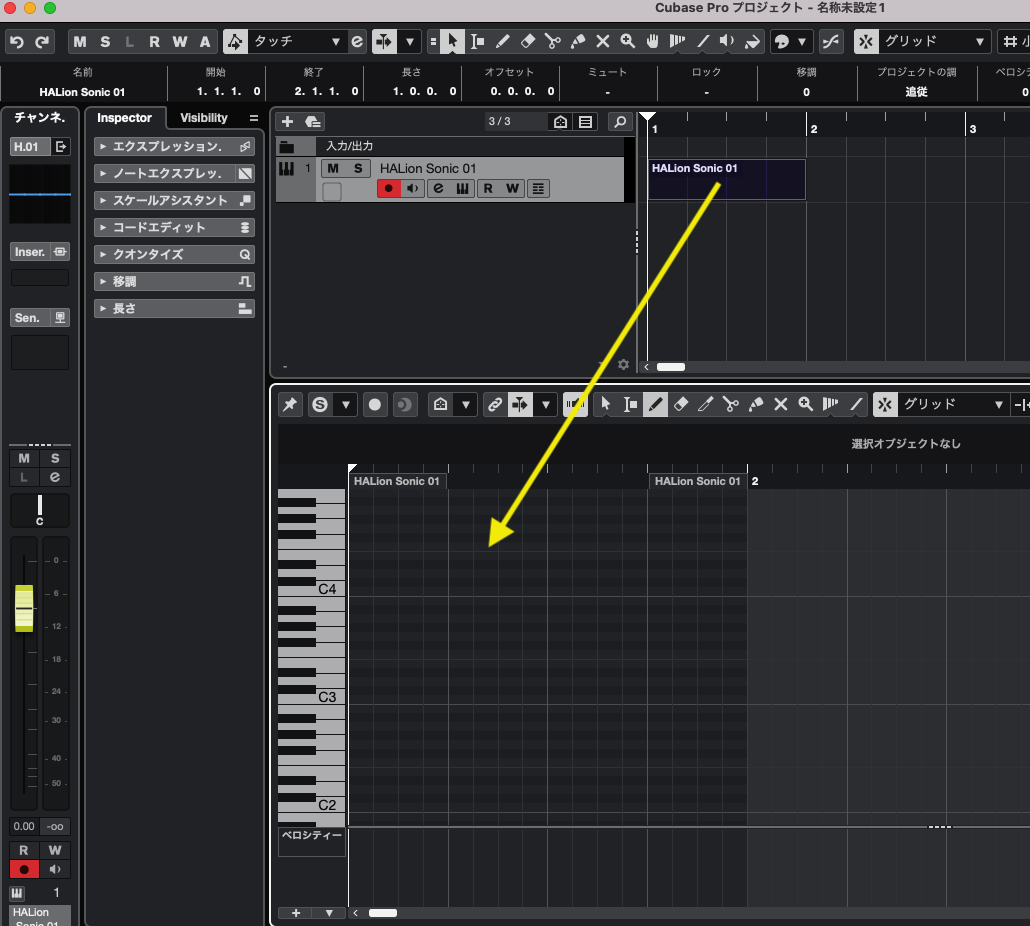This screenshot has height=926, width=1030.
Task: Click the key editor horizontal scrollbar thumb
Action: click(383, 913)
